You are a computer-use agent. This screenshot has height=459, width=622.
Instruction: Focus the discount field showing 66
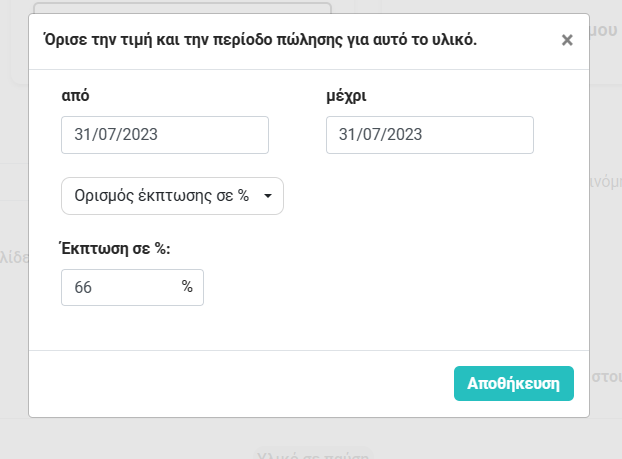118,287
